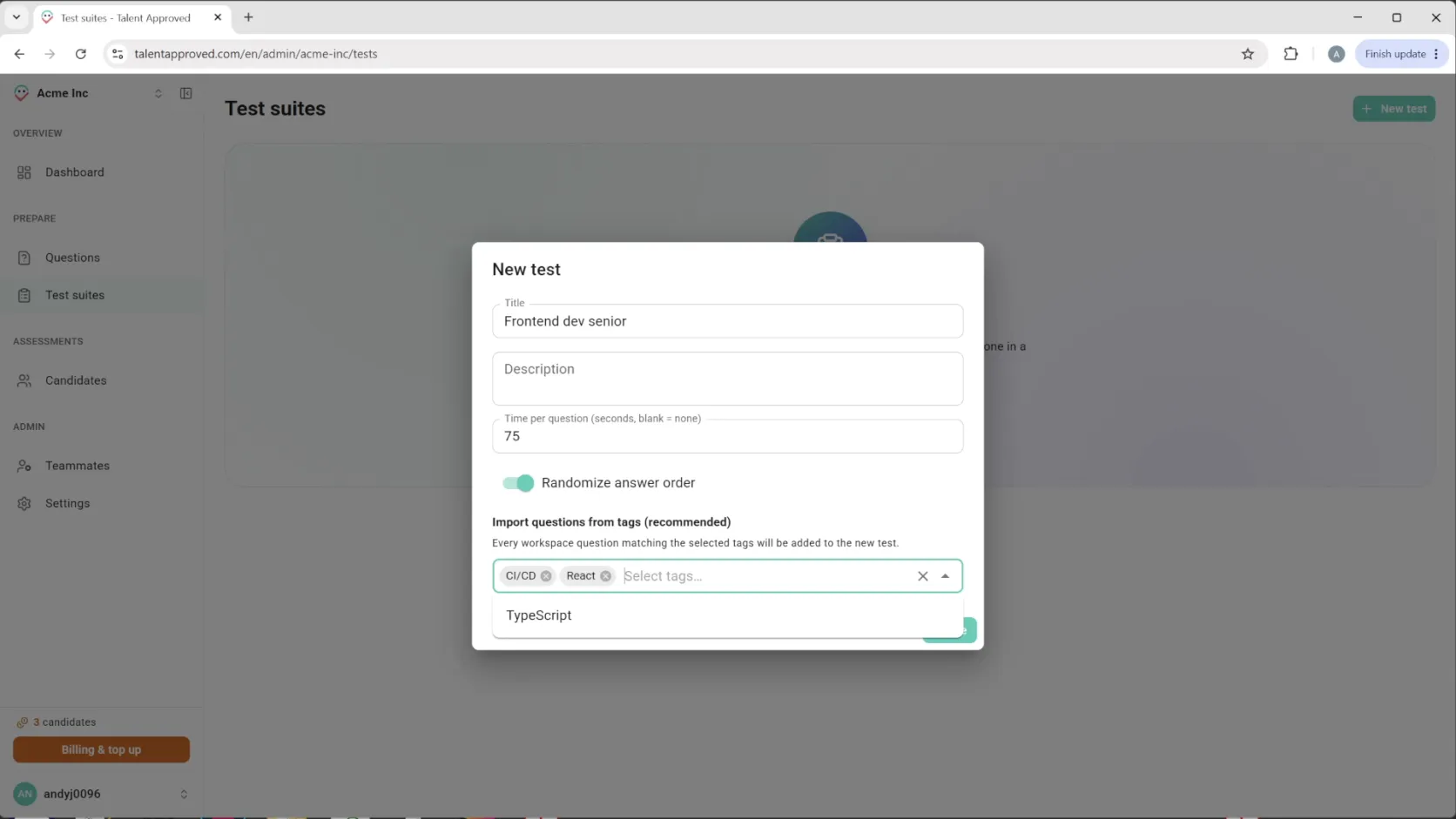Go forward in browser history
Screen dimensions: 1456x819
click(50, 54)
